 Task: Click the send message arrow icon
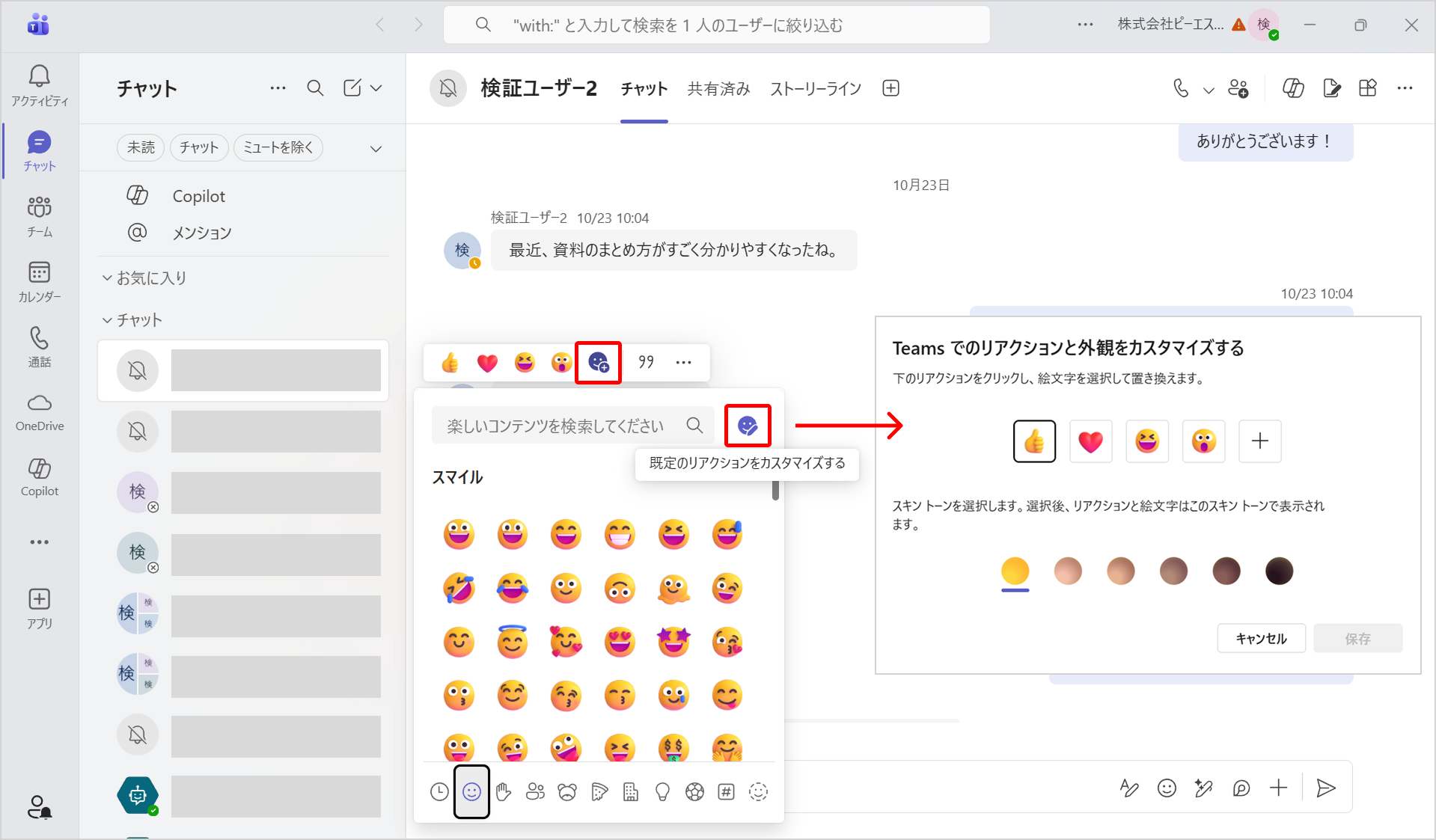pyautogui.click(x=1325, y=788)
